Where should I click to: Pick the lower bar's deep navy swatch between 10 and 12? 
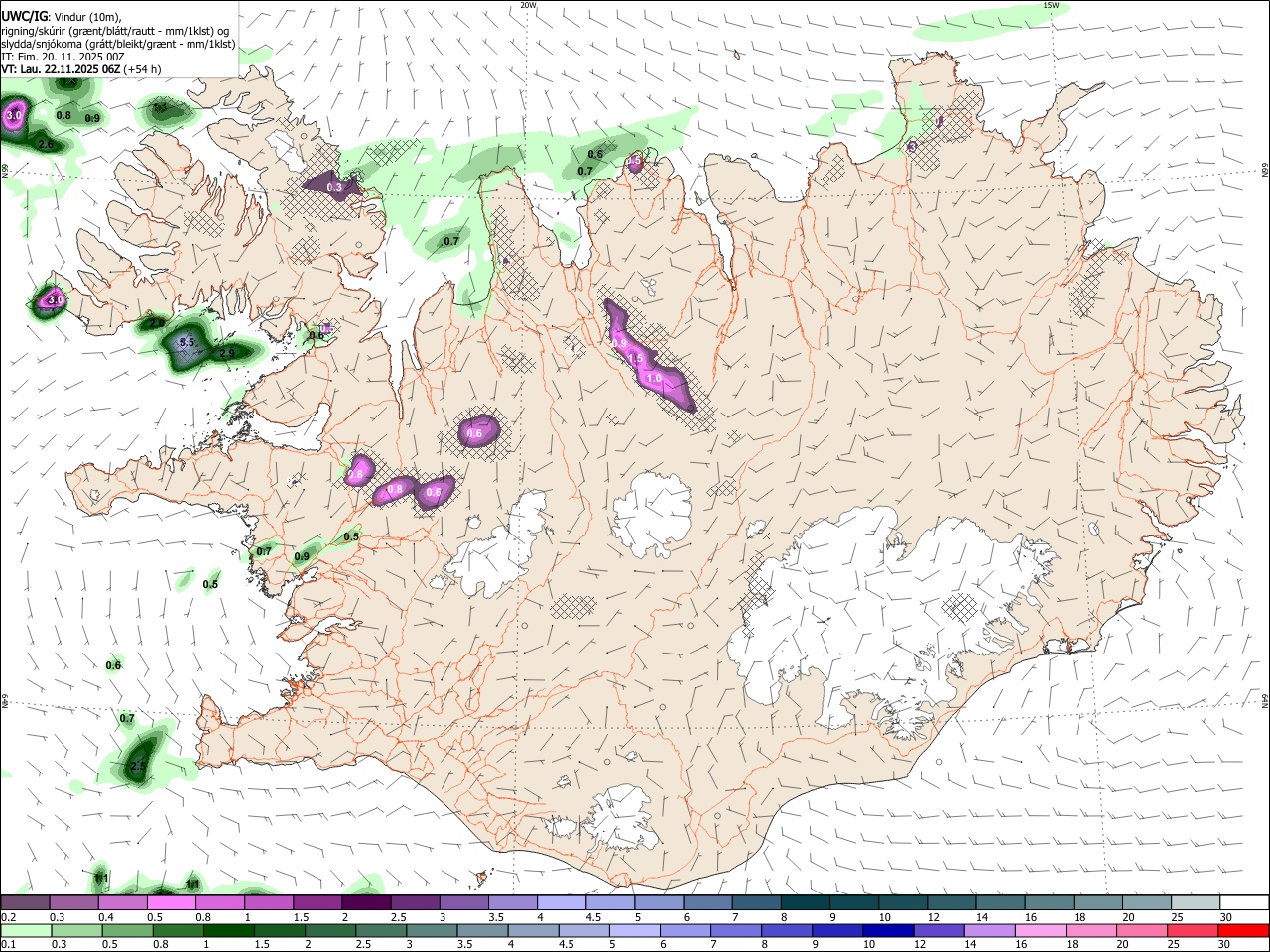coord(888,930)
